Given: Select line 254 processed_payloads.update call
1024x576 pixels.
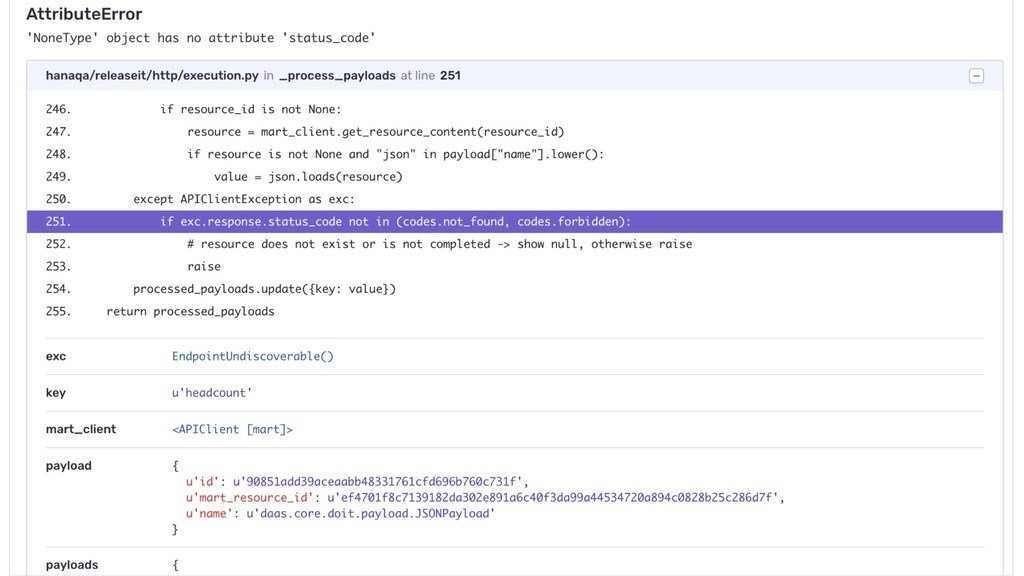Looking at the screenshot, I should pyautogui.click(x=515, y=289).
